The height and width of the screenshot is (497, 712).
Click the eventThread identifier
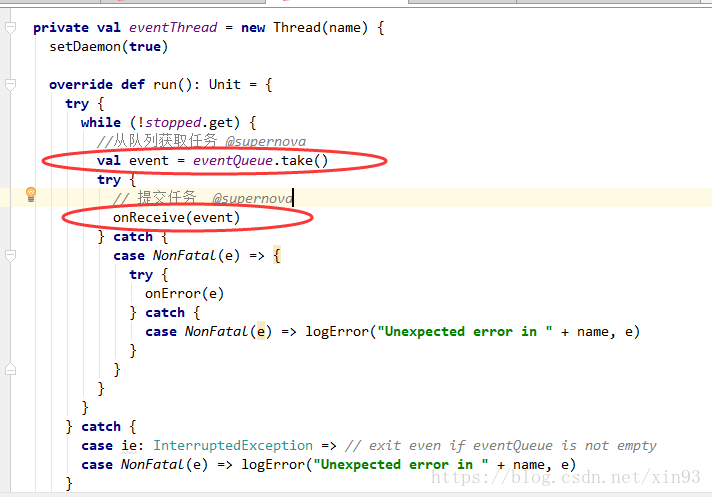(x=173, y=28)
